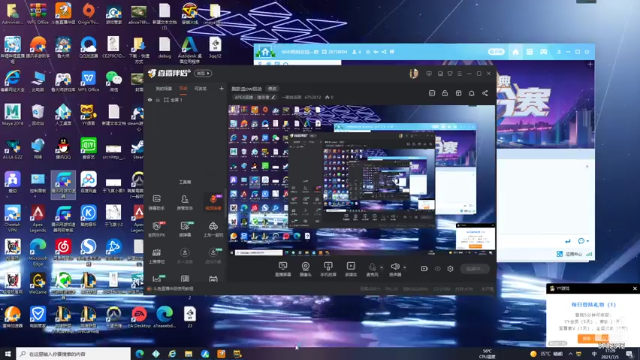640x360 pixels.
Task: Open Windows Start menu
Action: tap(7, 353)
